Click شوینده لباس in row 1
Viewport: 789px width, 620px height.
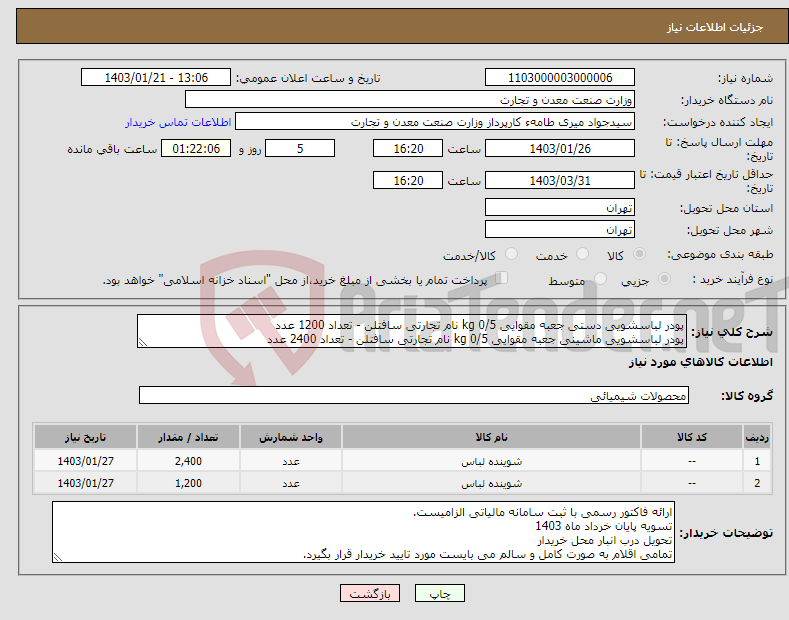[492, 461]
